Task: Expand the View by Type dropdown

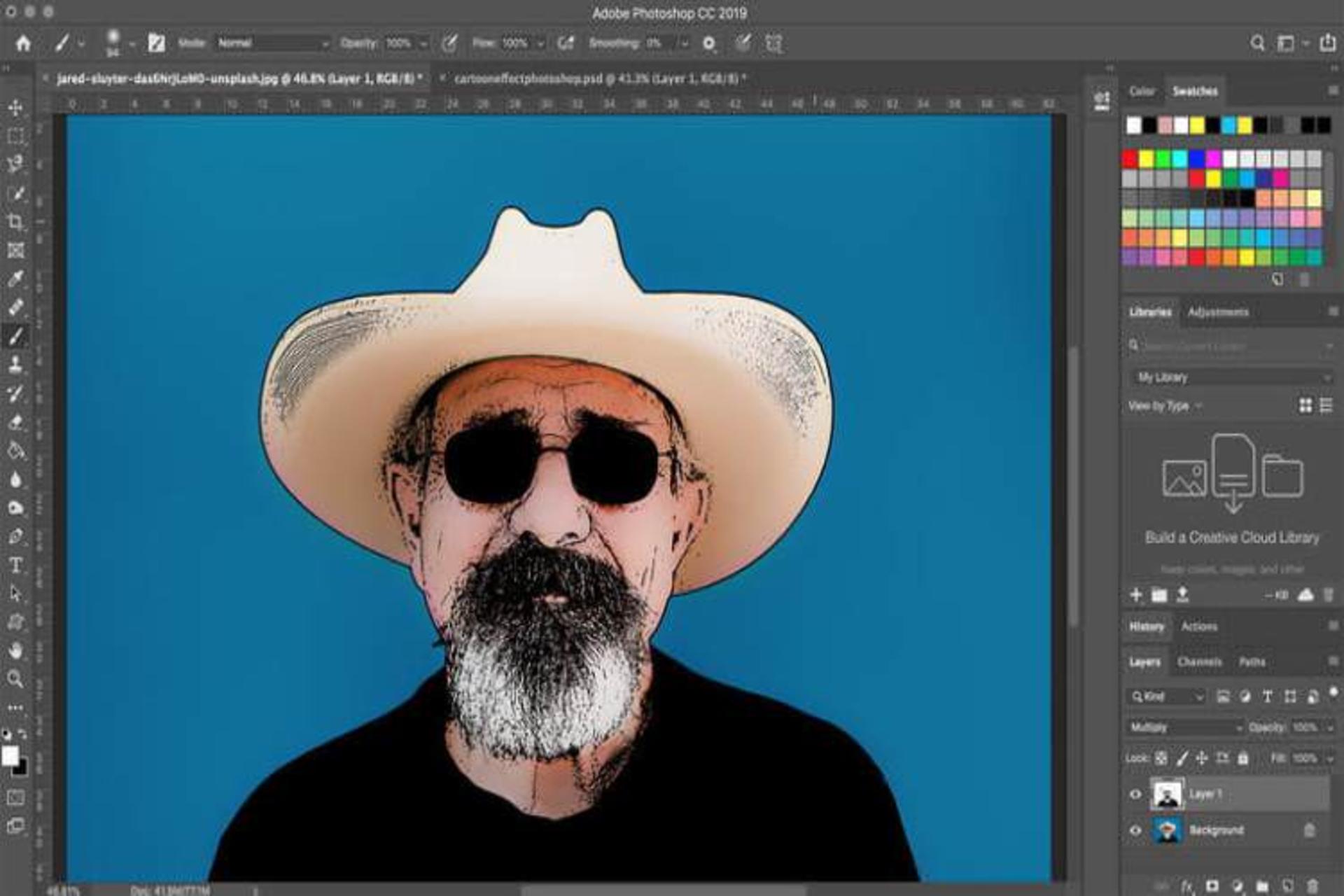Action: pyautogui.click(x=1165, y=406)
